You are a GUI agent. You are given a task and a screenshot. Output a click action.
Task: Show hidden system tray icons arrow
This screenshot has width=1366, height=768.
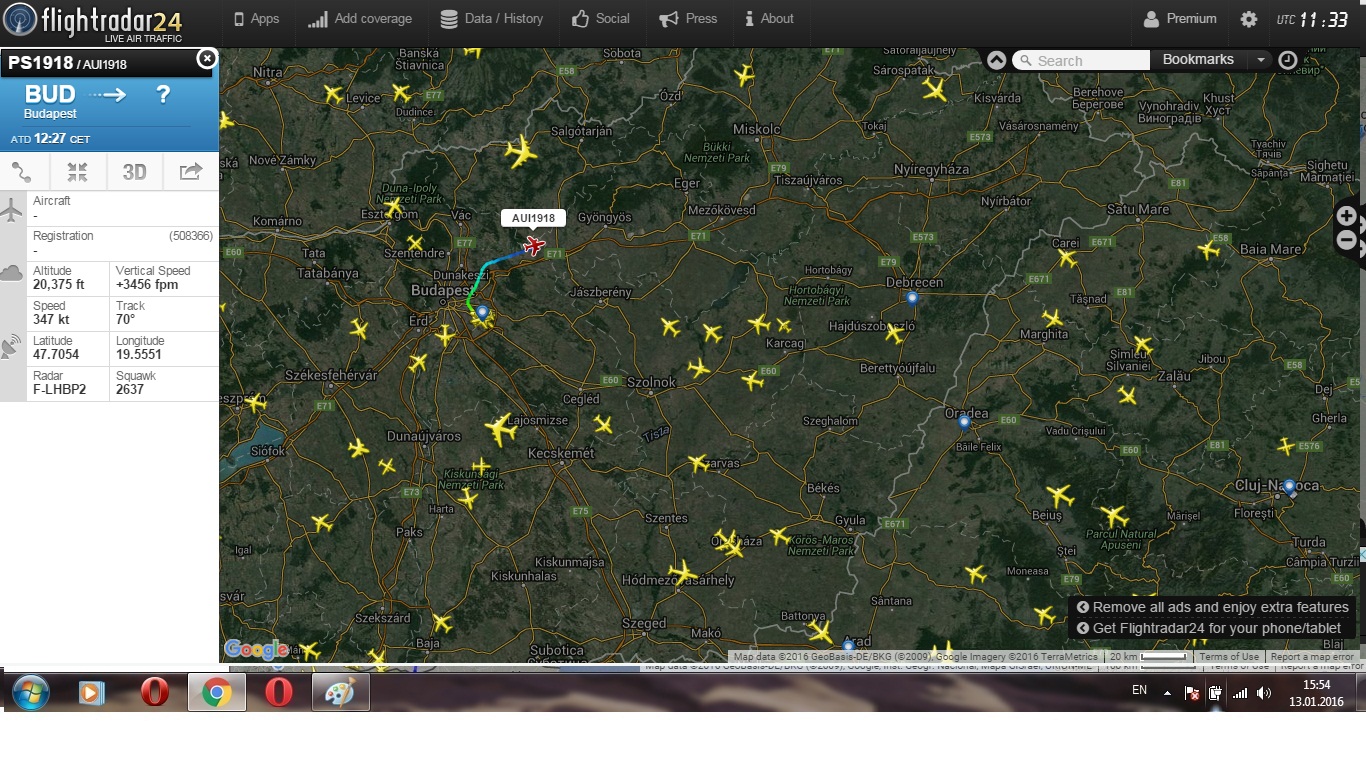(1166, 692)
